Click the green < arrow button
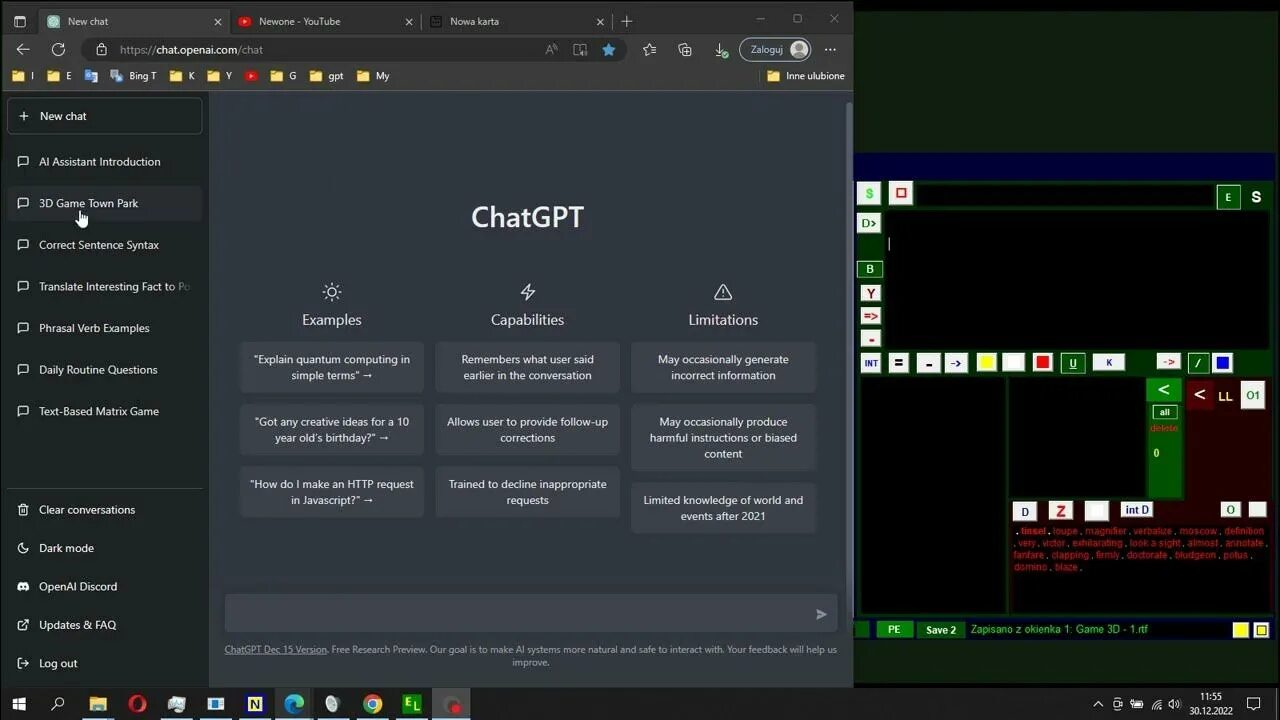 1163,390
